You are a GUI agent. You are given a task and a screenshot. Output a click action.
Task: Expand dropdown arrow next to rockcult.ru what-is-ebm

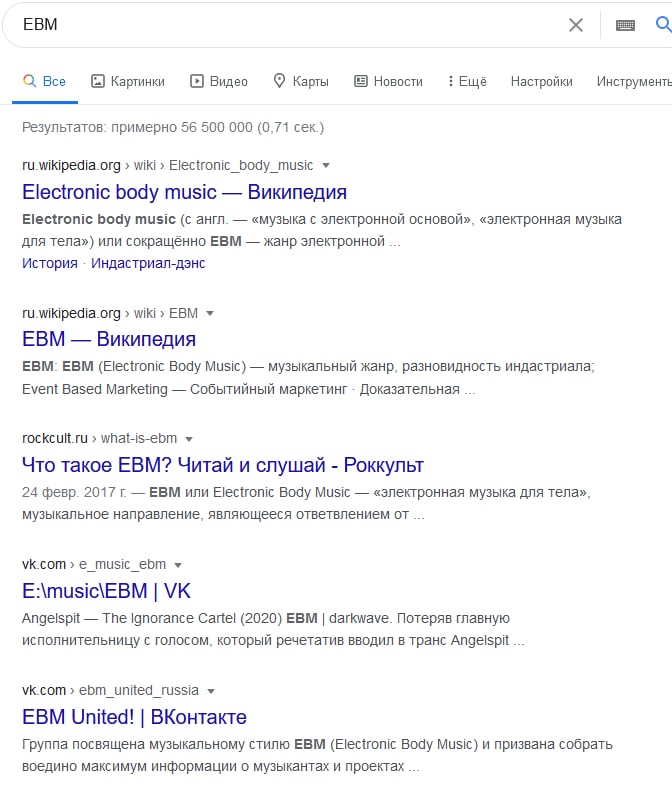click(188, 439)
